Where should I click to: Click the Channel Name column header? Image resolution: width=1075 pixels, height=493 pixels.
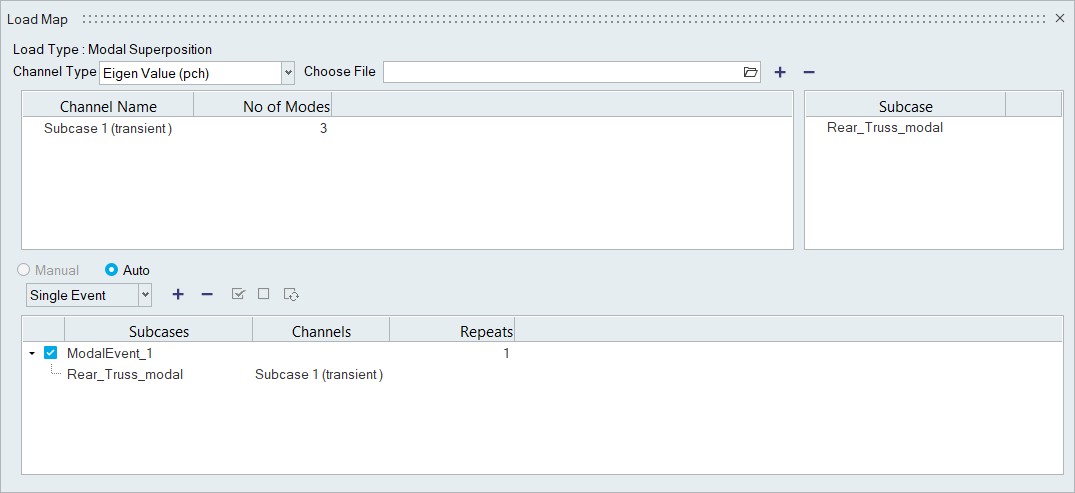click(108, 106)
